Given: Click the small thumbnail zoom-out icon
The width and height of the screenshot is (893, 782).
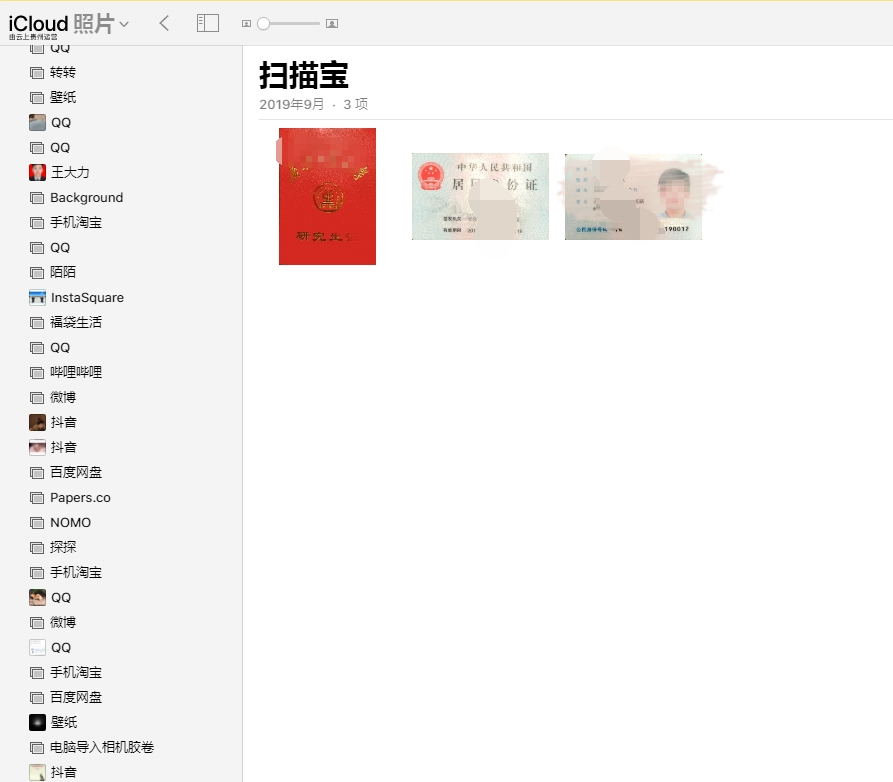Looking at the screenshot, I should (x=246, y=24).
